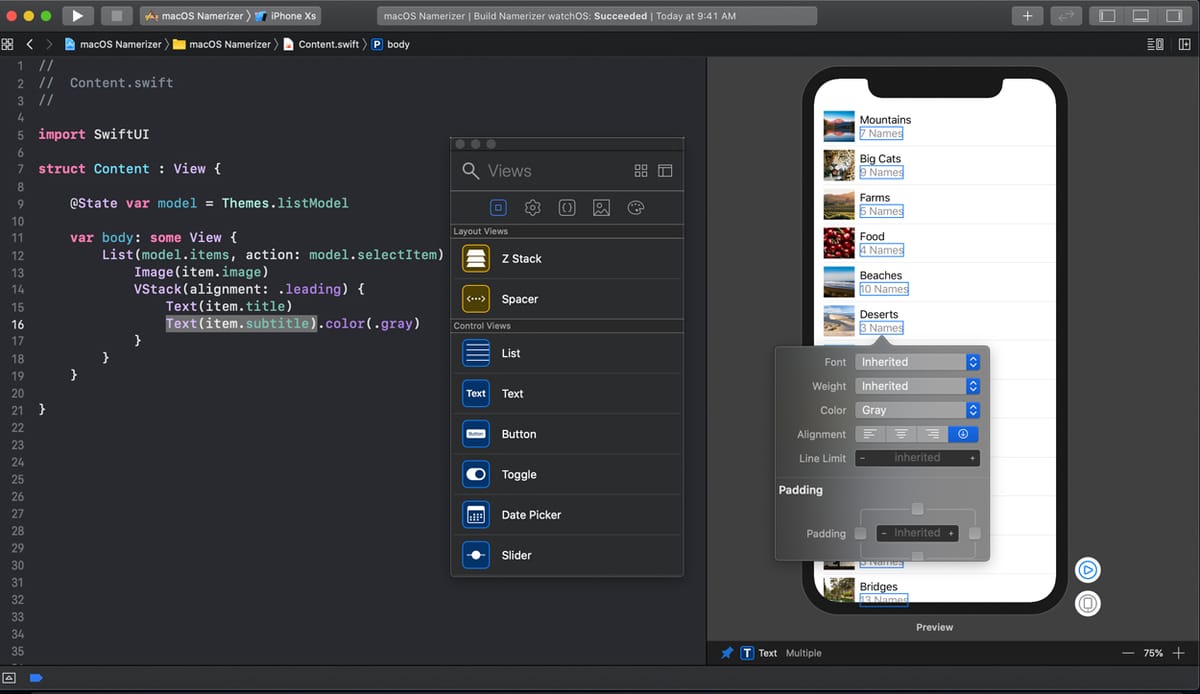Click the blue breakpoint tag icon in the bottom bar
The image size is (1200, 694).
point(36,678)
